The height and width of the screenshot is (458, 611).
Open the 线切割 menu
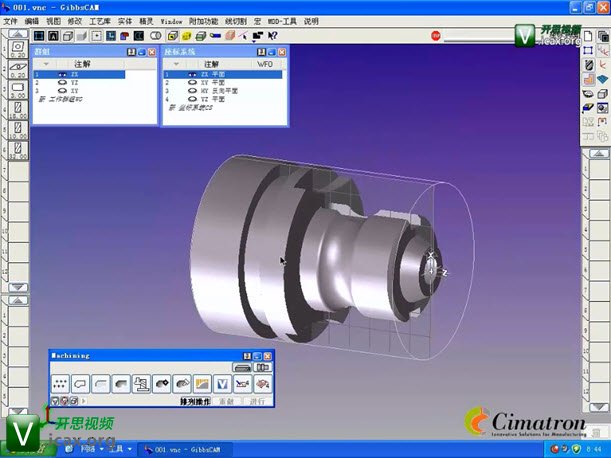tap(236, 21)
